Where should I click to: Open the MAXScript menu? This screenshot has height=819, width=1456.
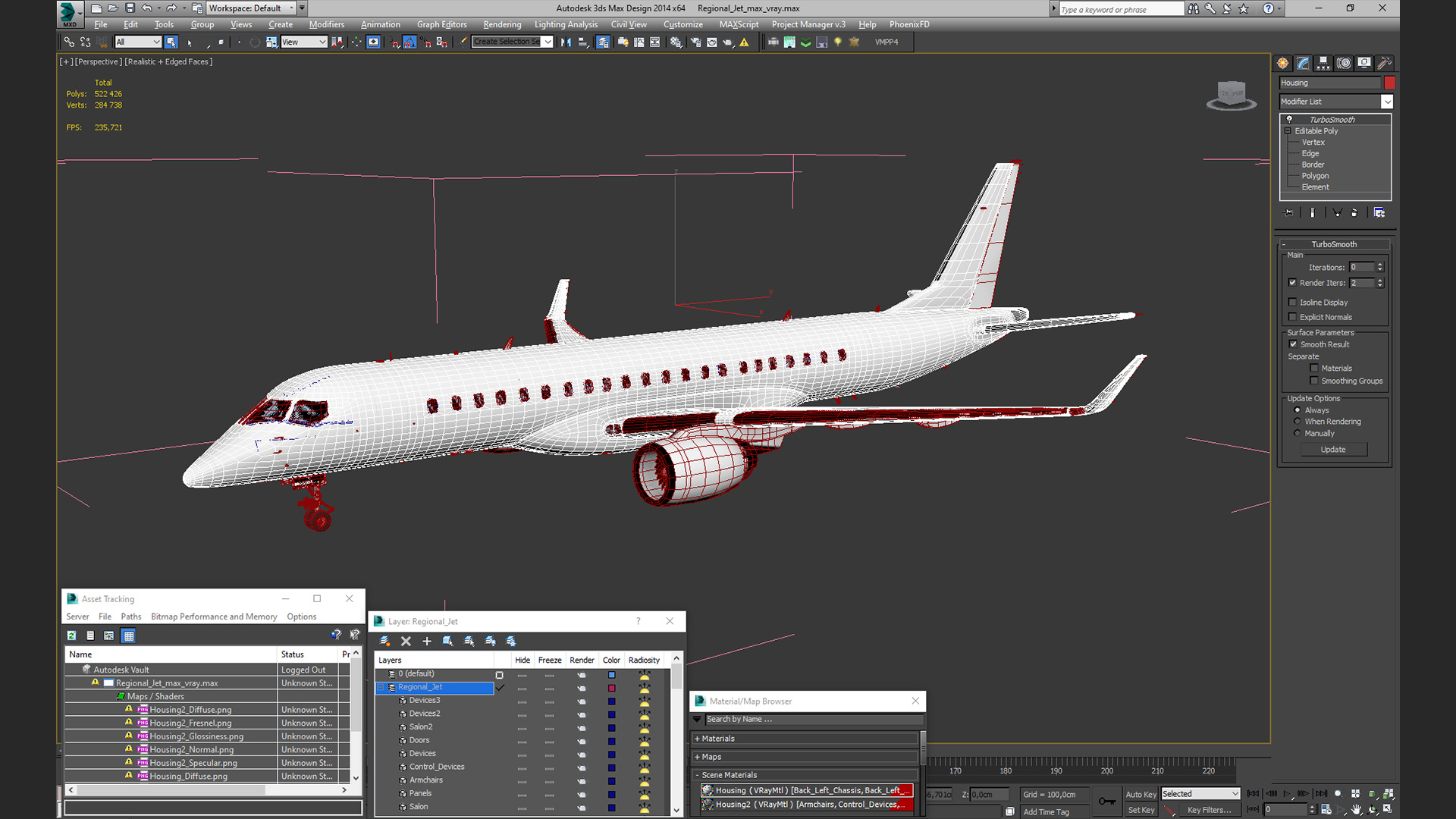739,24
